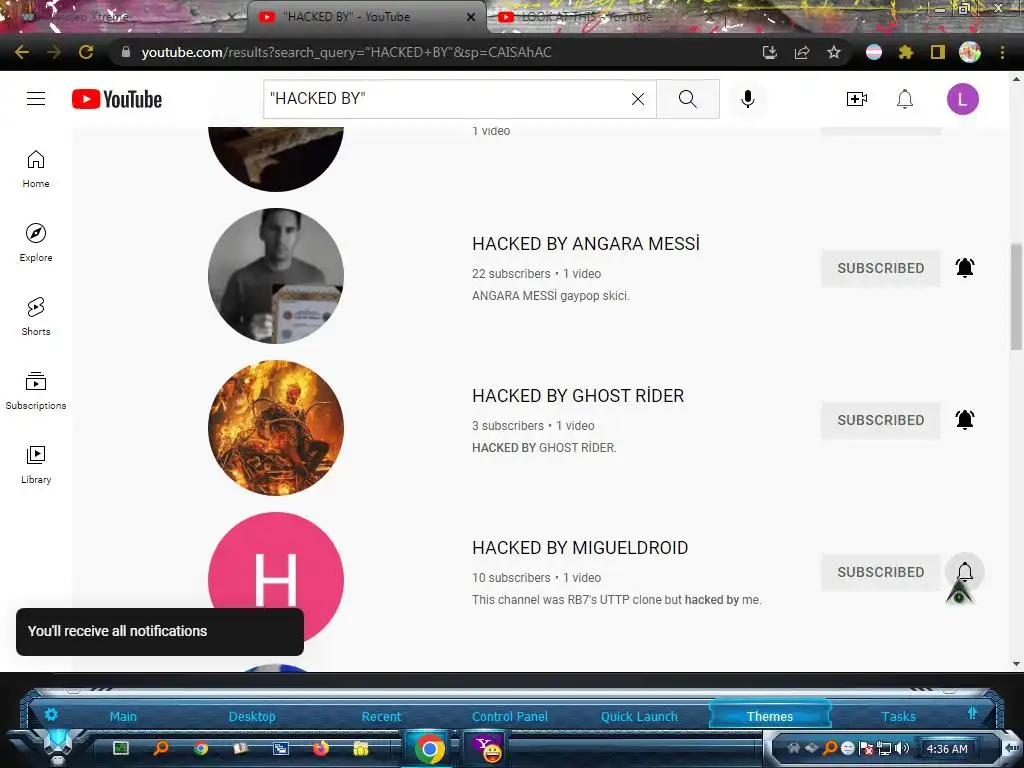Click the browser address bar URL

tap(346, 52)
